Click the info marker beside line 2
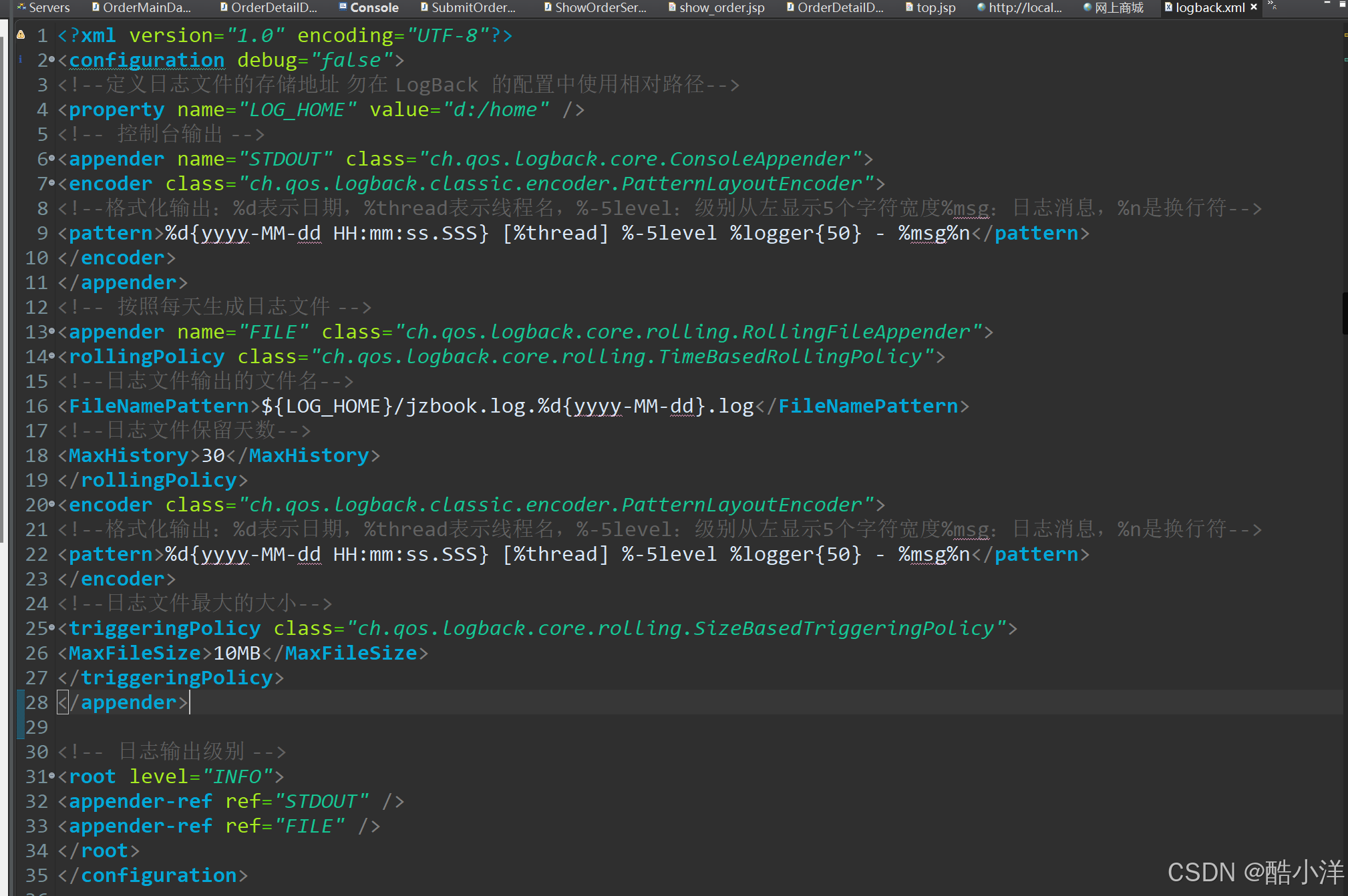 pos(21,59)
